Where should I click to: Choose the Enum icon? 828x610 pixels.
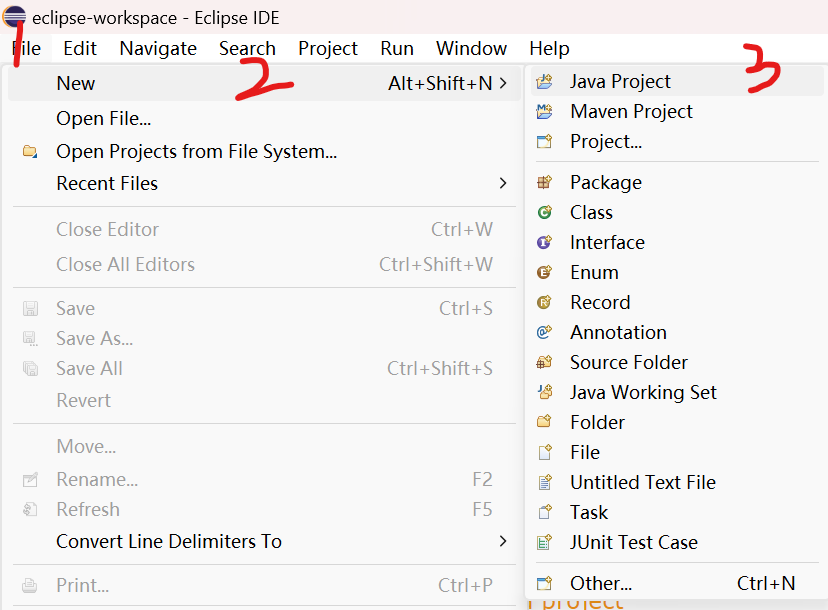click(x=544, y=272)
